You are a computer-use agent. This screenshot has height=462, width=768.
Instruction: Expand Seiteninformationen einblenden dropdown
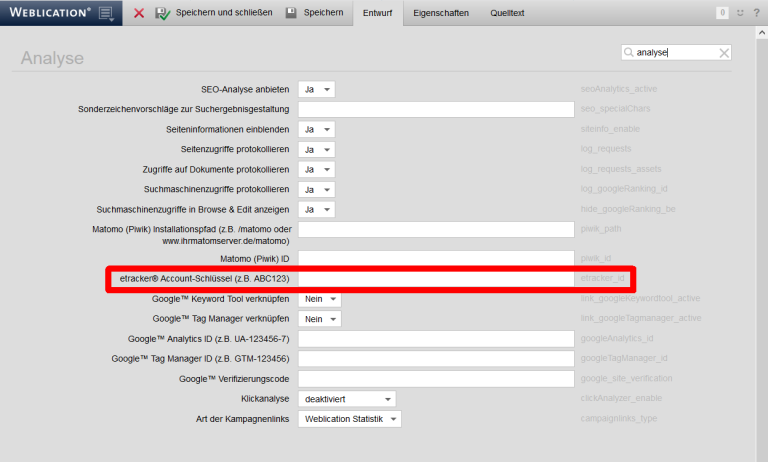click(x=316, y=129)
